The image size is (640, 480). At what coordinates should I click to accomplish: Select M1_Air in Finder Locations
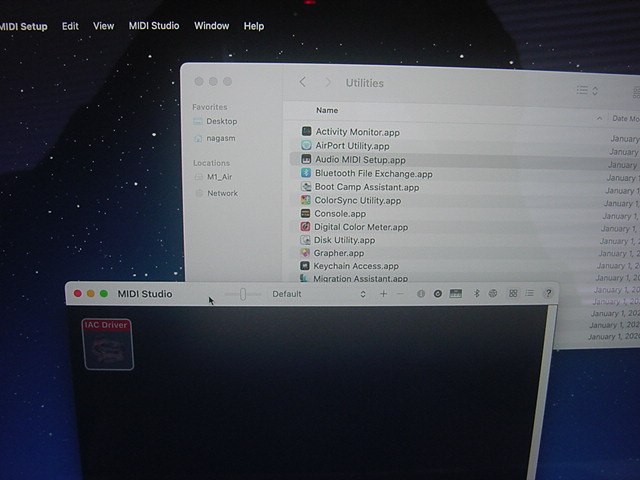click(213, 177)
